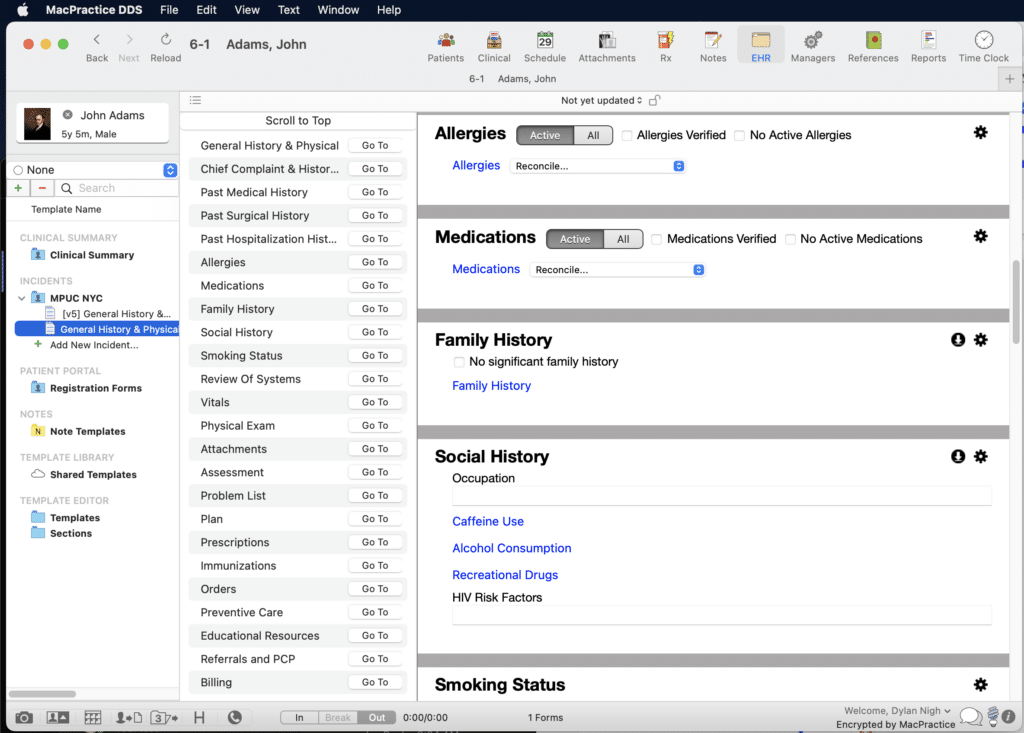Open the Window menu
The height and width of the screenshot is (733, 1024).
tap(338, 10)
